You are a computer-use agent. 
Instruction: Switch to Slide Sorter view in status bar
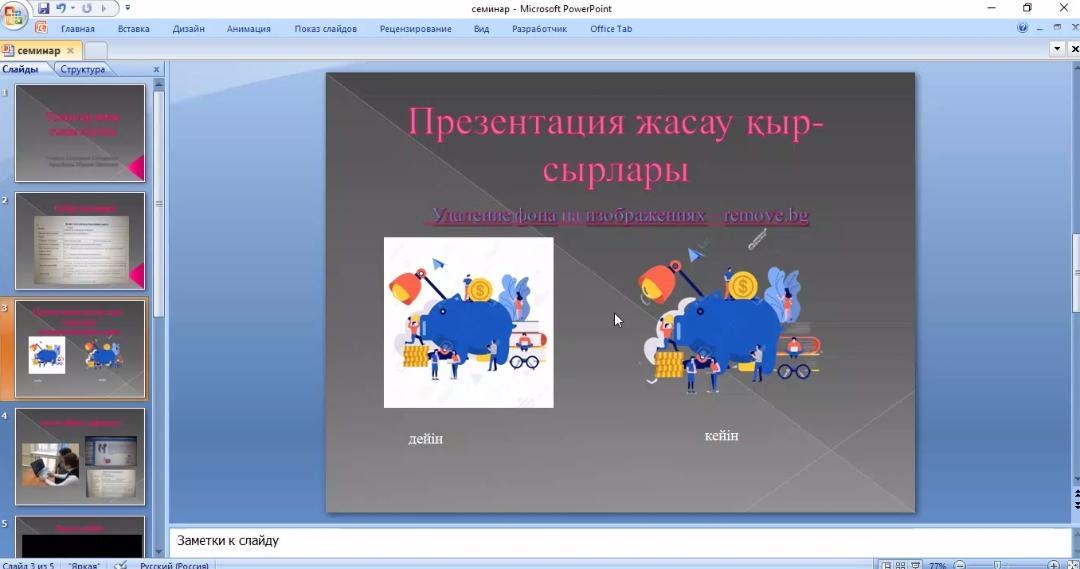[902, 565]
